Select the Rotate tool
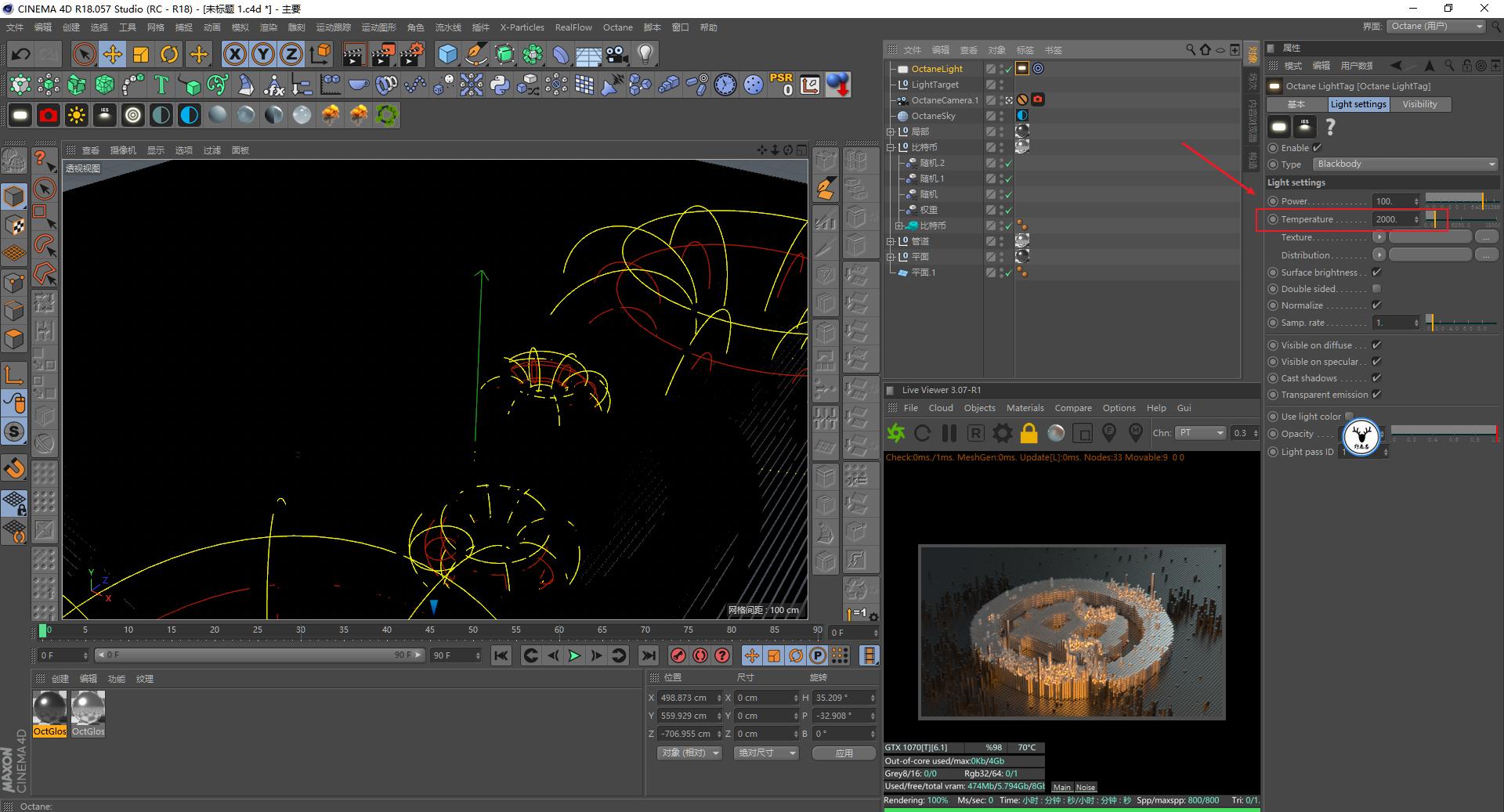1504x812 pixels. pyautogui.click(x=169, y=54)
